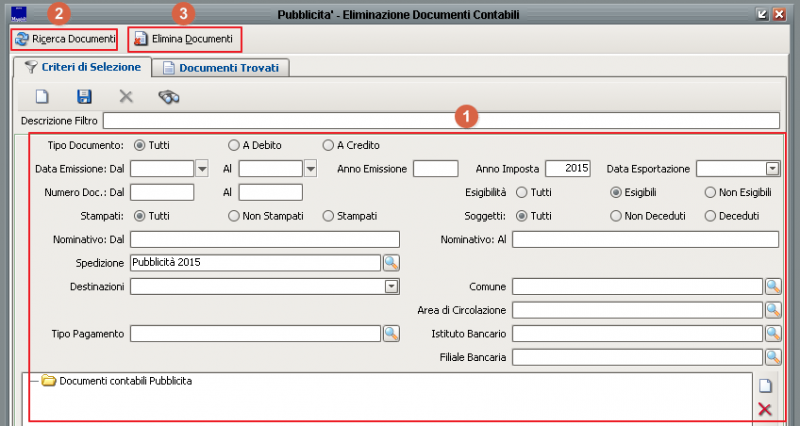
Task: Select the Non Esigibili radio button
Action: (x=711, y=192)
